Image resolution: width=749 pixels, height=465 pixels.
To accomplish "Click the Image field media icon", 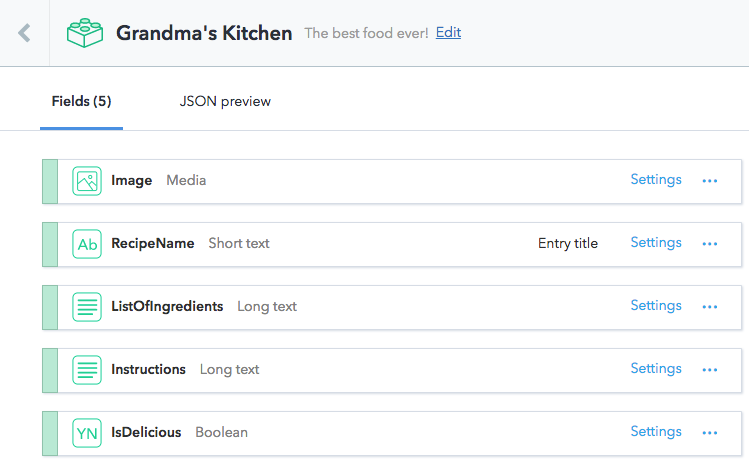I will point(87,181).
